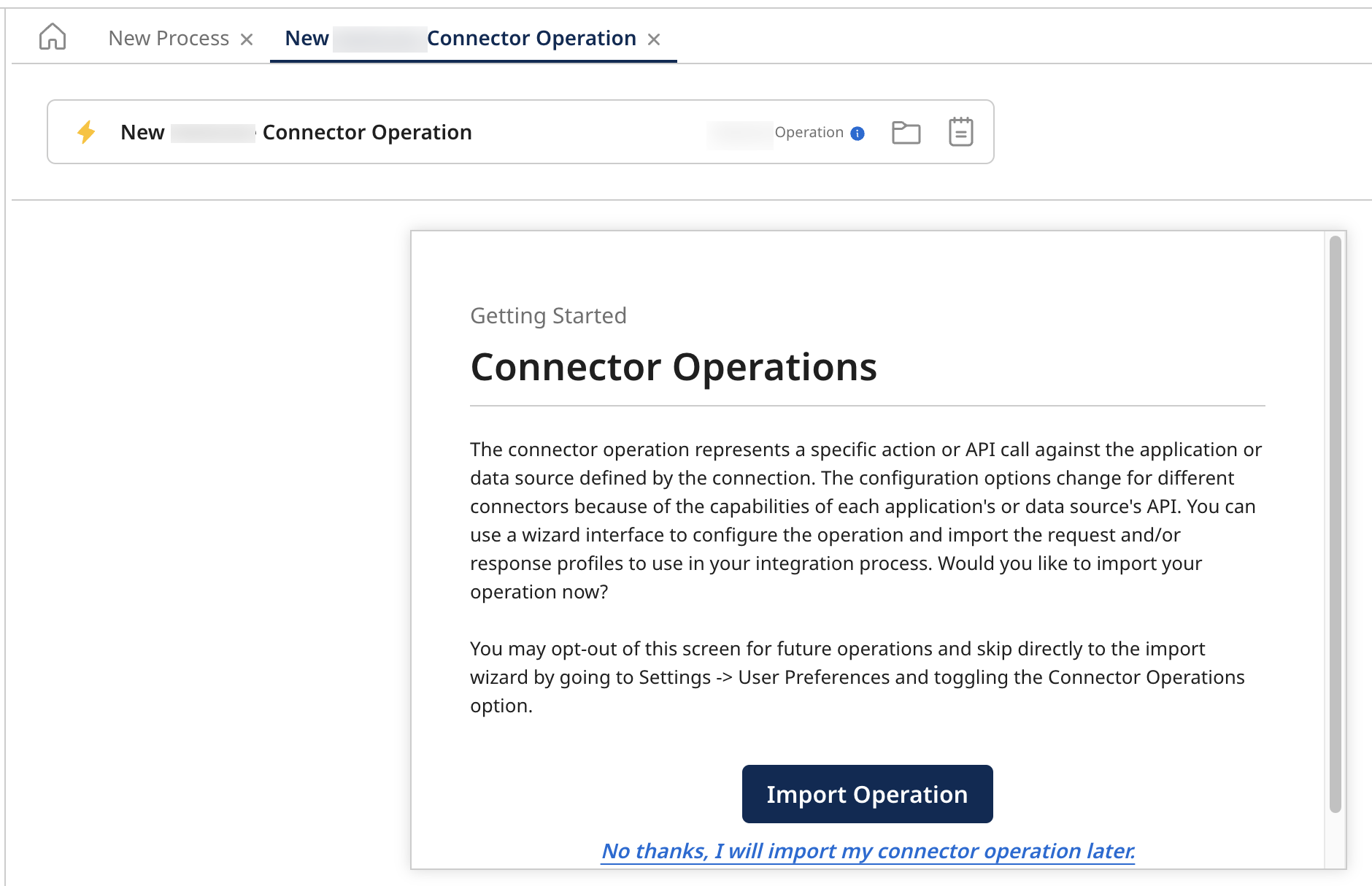The image size is (1372, 886).
Task: Select the New Connector Operation tab
Action: click(x=460, y=37)
